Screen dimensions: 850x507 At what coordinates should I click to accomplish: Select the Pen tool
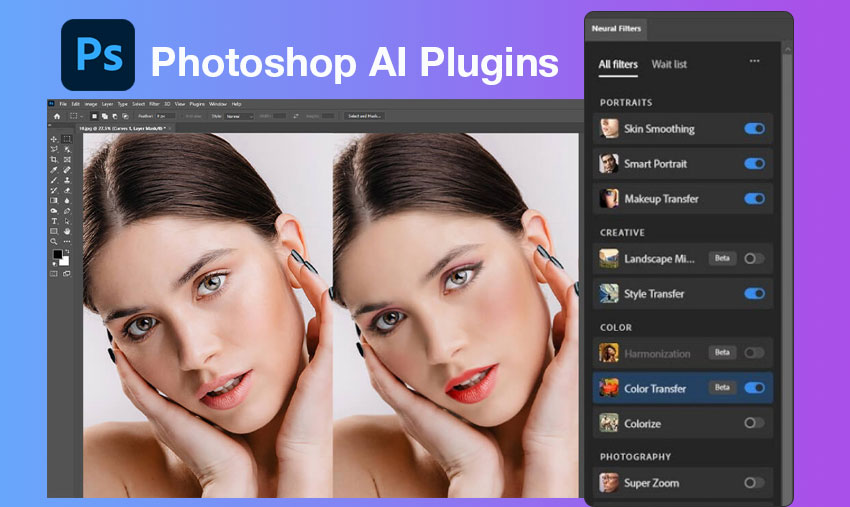click(67, 210)
